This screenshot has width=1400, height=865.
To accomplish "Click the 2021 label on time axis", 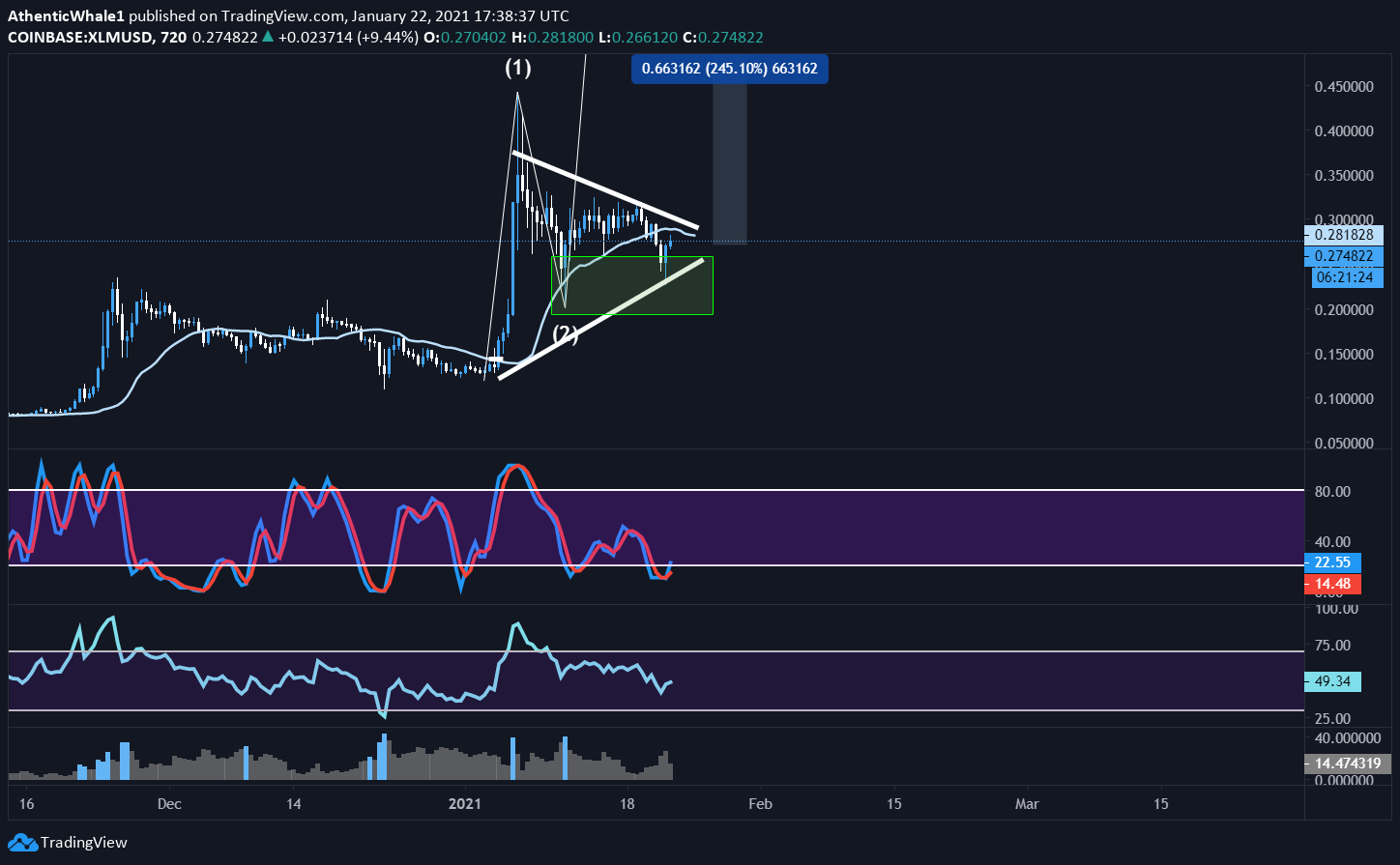I will click(x=465, y=803).
